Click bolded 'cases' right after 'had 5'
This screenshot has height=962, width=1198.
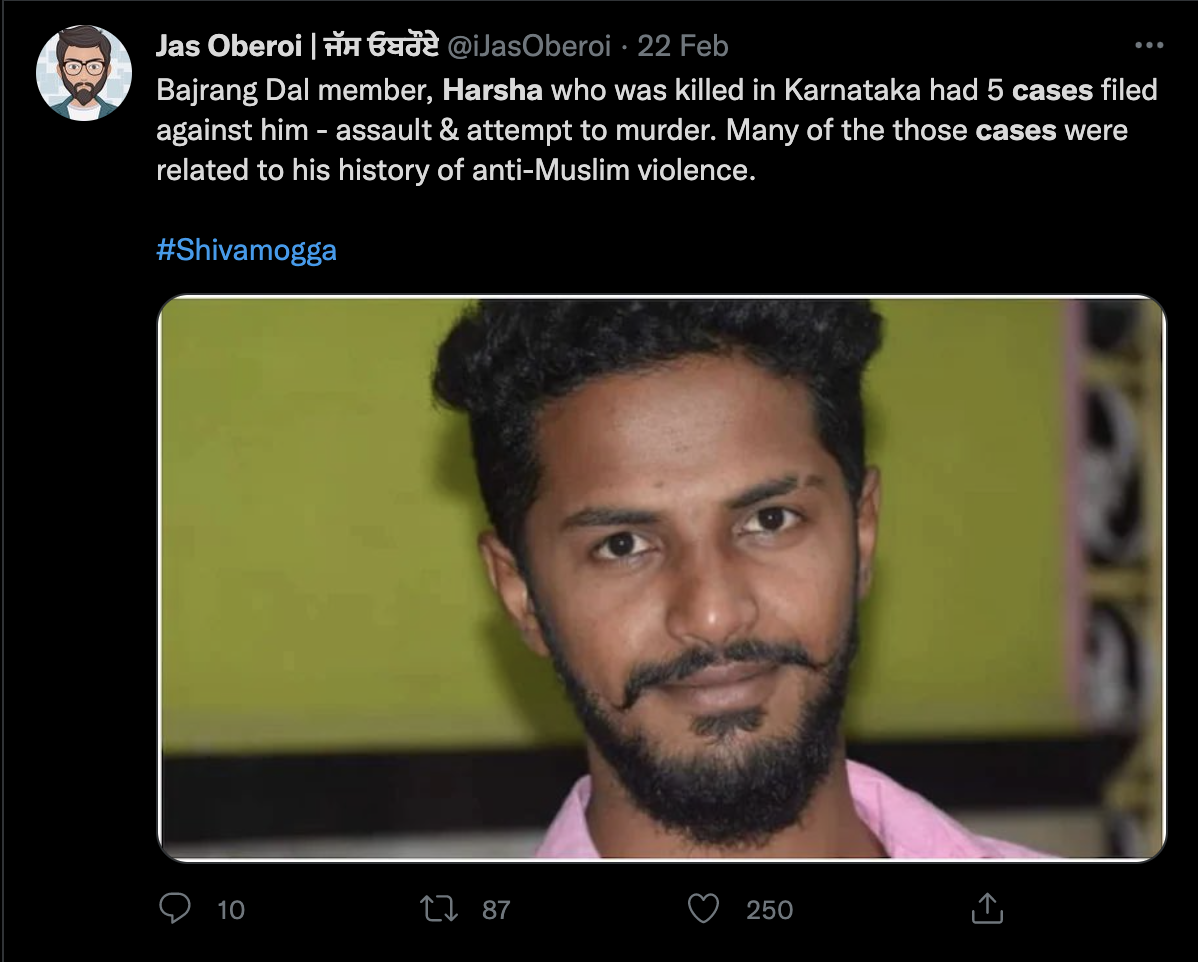tap(1052, 90)
